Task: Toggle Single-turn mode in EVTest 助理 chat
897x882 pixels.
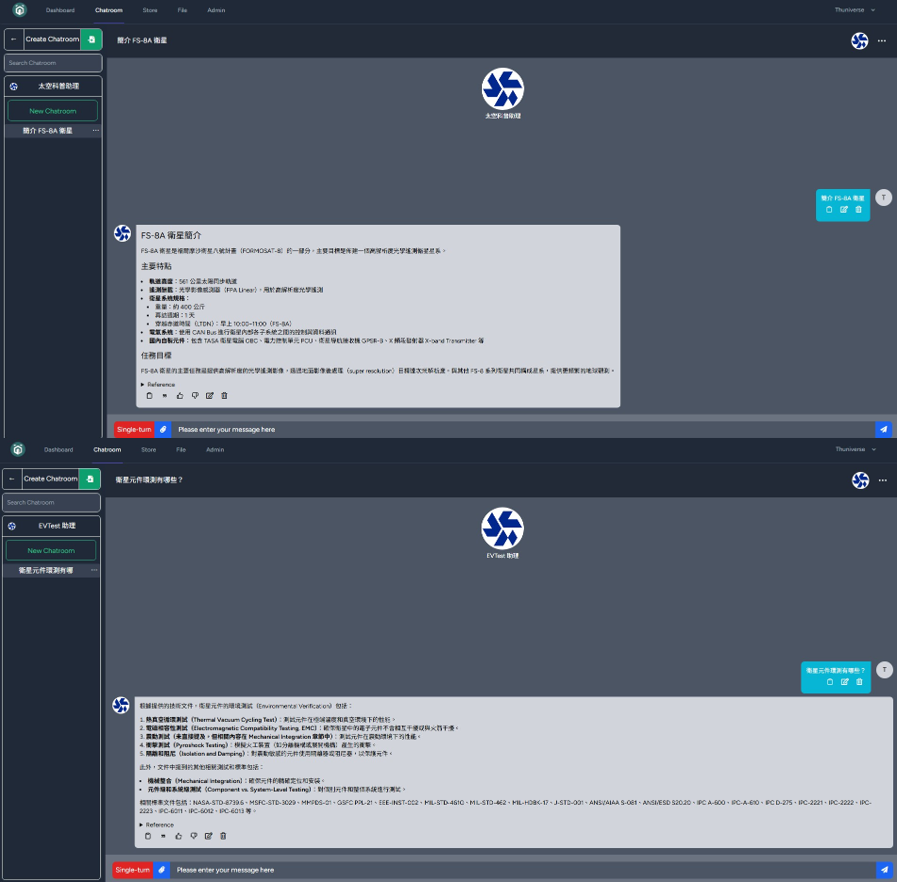Action: tap(132, 870)
